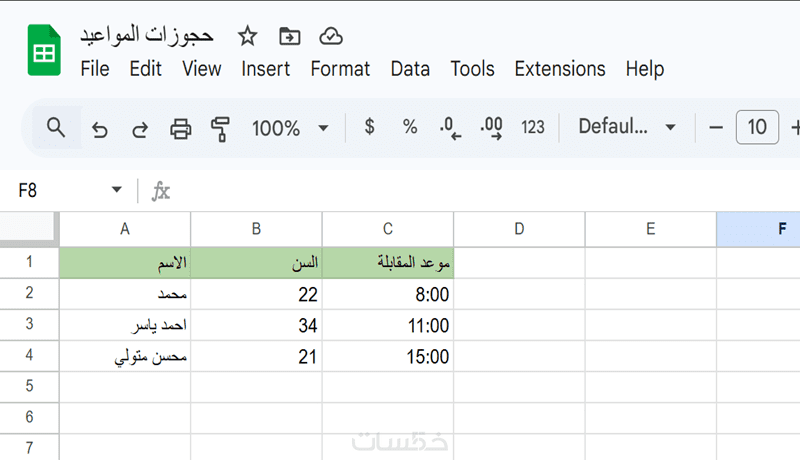Check the cloud save status icon
Viewport: 800px width, 460px height.
coord(331,36)
